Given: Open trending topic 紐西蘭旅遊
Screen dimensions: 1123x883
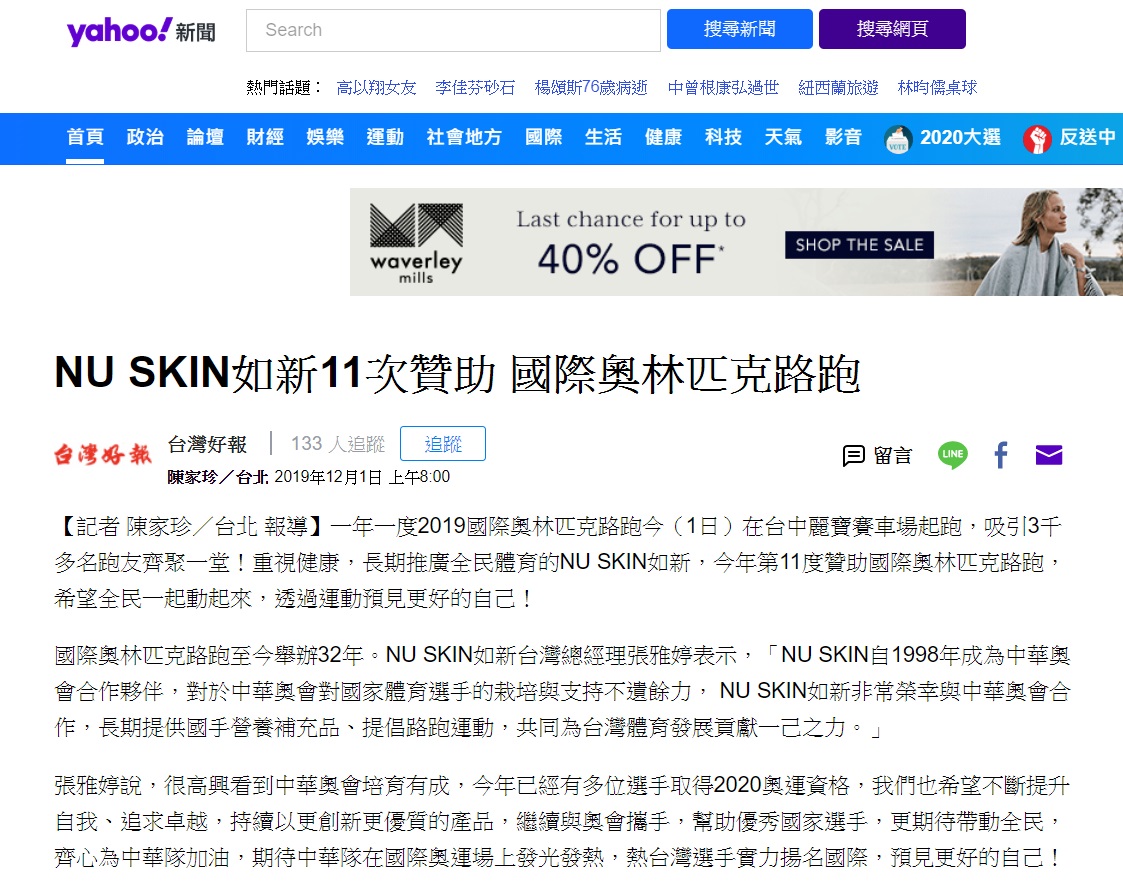Looking at the screenshot, I should (838, 87).
